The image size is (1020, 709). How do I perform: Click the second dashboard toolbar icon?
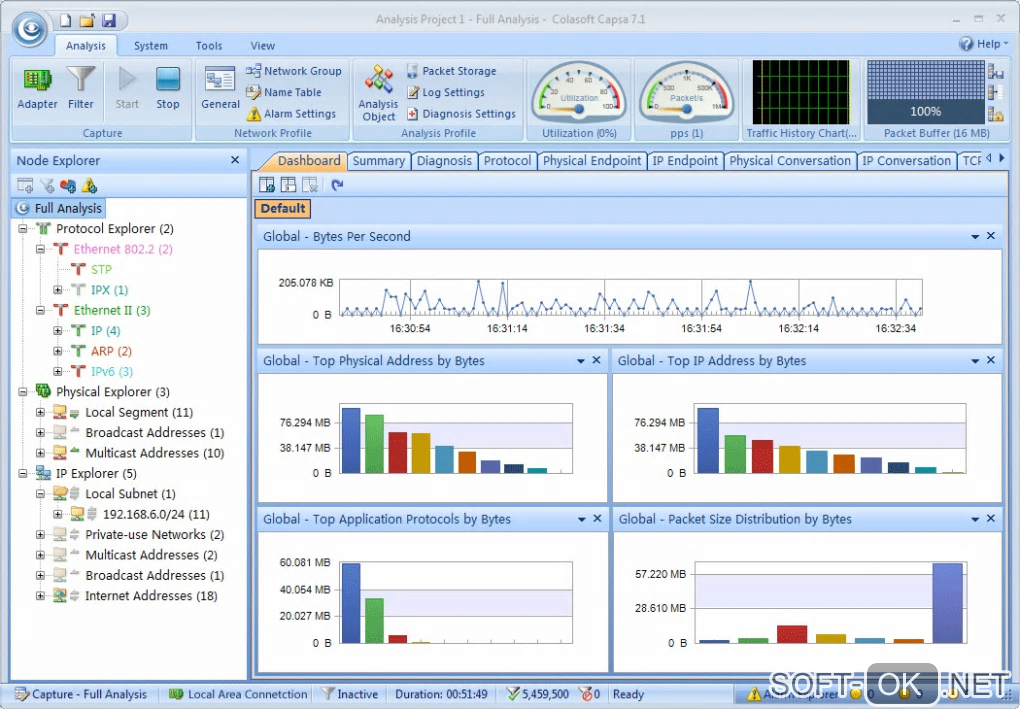288,185
